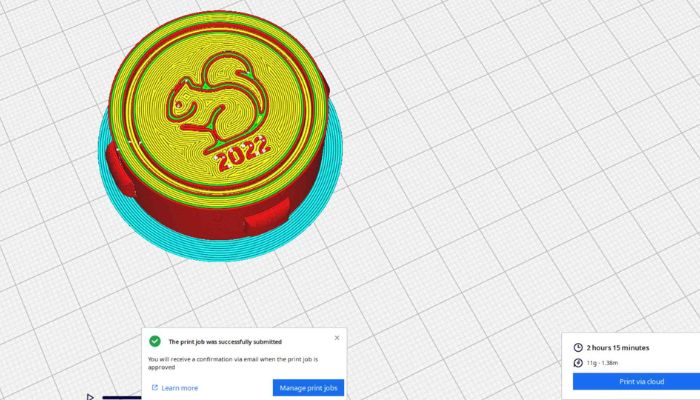Open Manage print jobs

pos(308,388)
